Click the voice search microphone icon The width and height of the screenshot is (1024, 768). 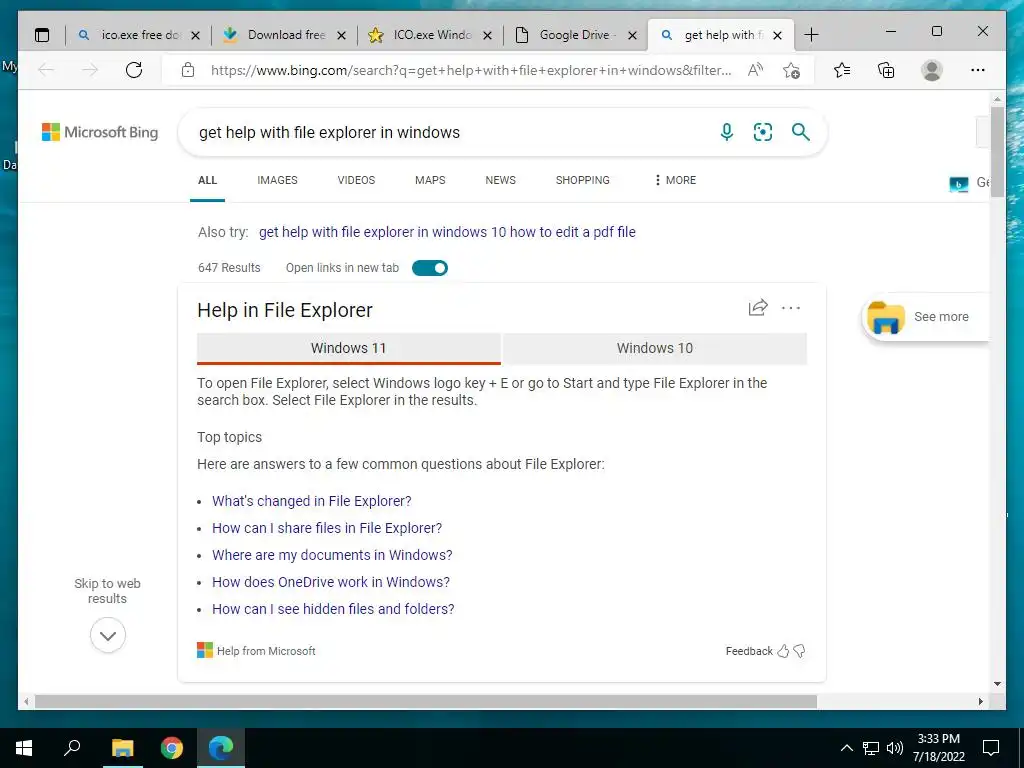pos(726,132)
